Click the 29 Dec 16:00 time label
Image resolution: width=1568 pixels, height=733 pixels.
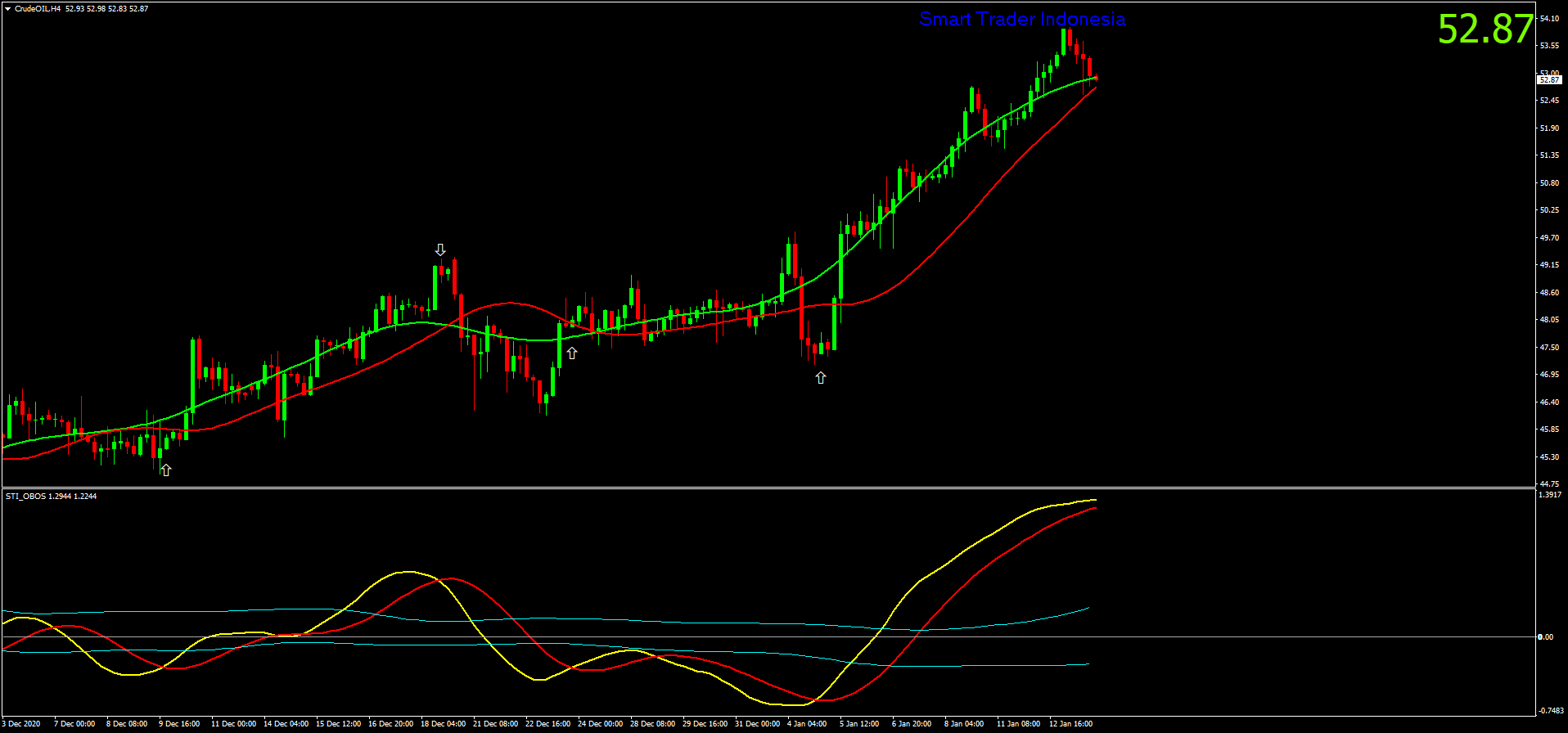[x=705, y=724]
